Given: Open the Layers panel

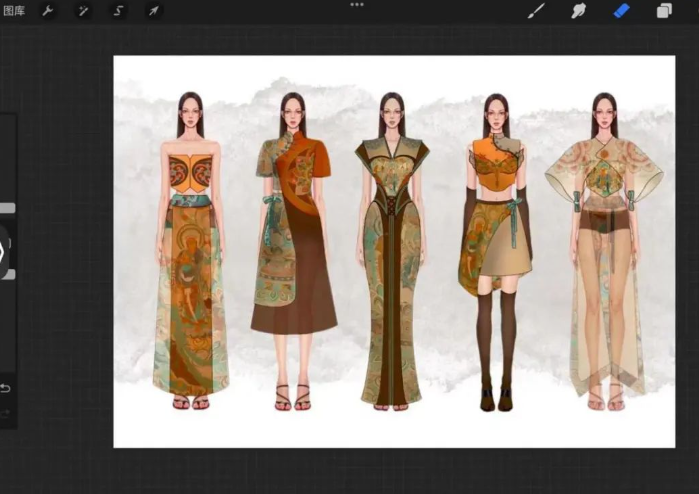Looking at the screenshot, I should [x=664, y=11].
